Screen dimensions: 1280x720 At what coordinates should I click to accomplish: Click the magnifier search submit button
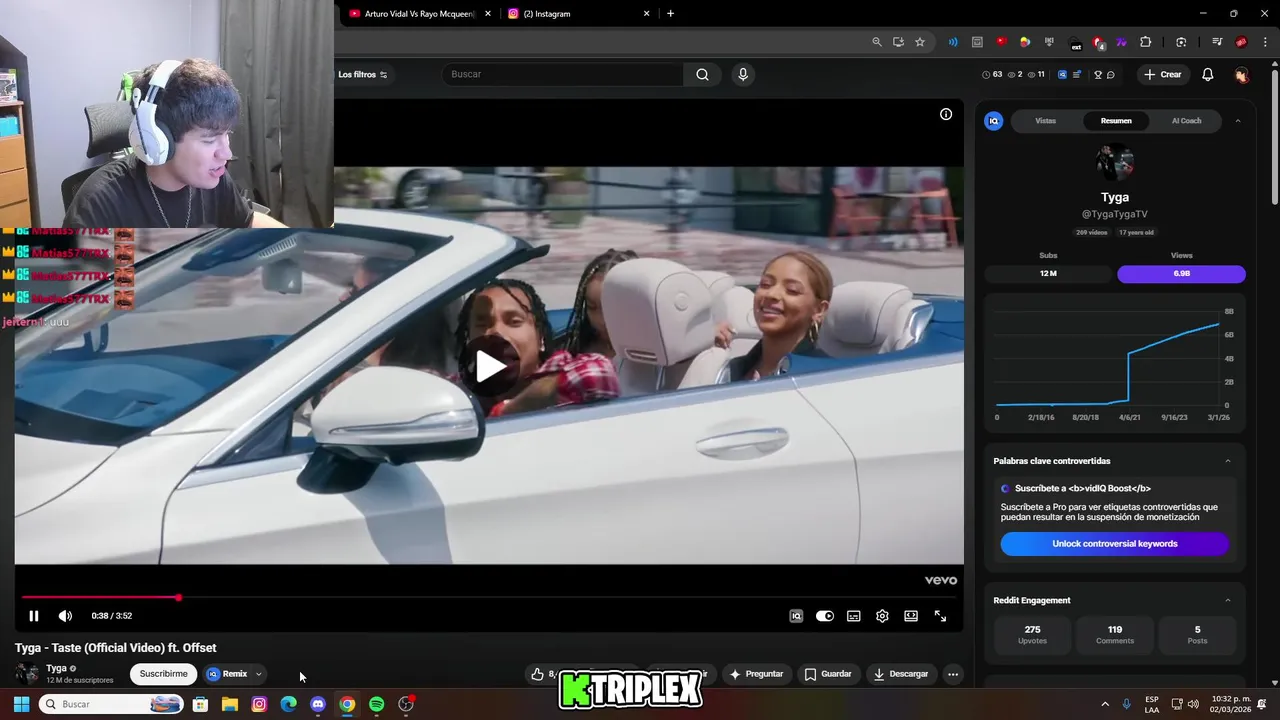702,74
